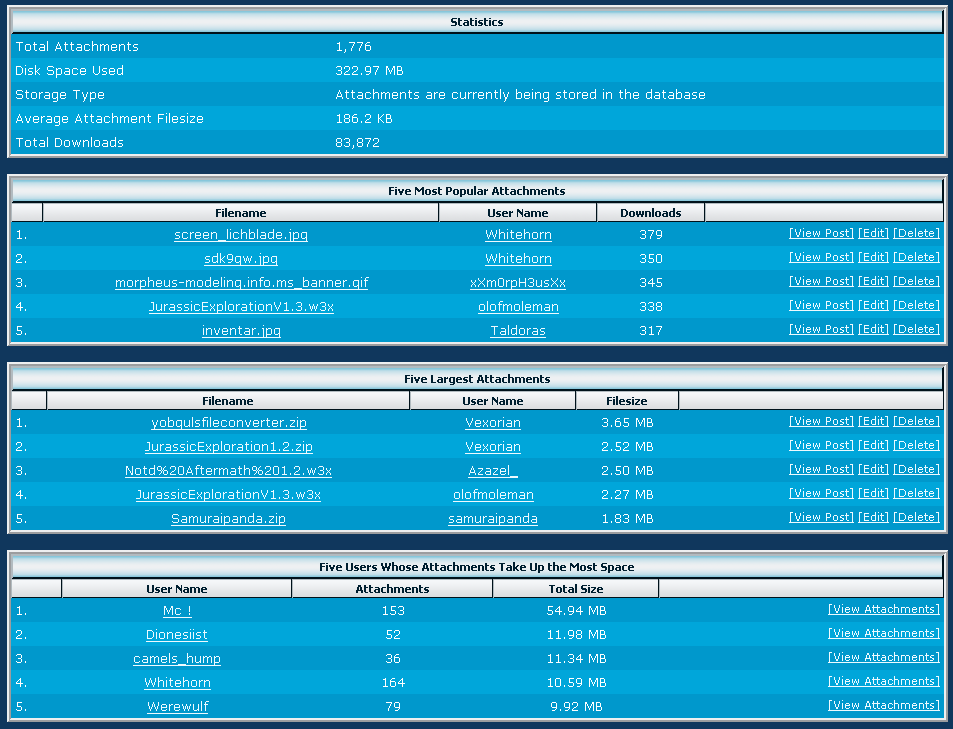The image size is (953, 729).
Task: Edit the morpheus-modeling banner gif attachment
Action: [x=873, y=282]
